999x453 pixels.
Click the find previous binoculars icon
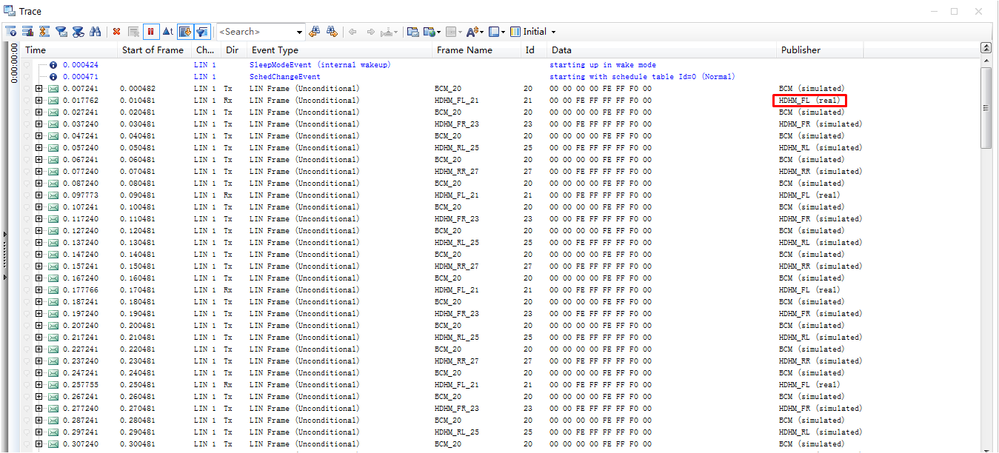click(x=315, y=31)
